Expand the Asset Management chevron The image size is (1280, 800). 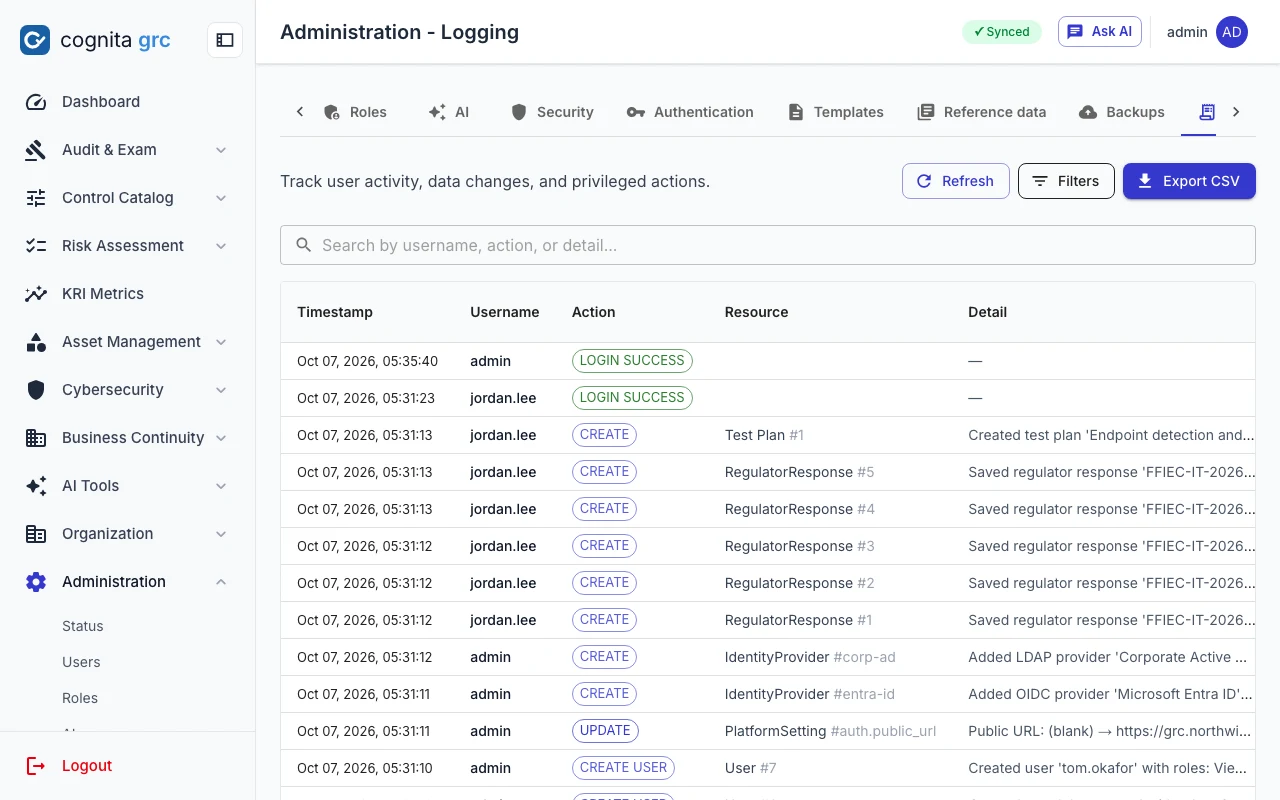[221, 342]
